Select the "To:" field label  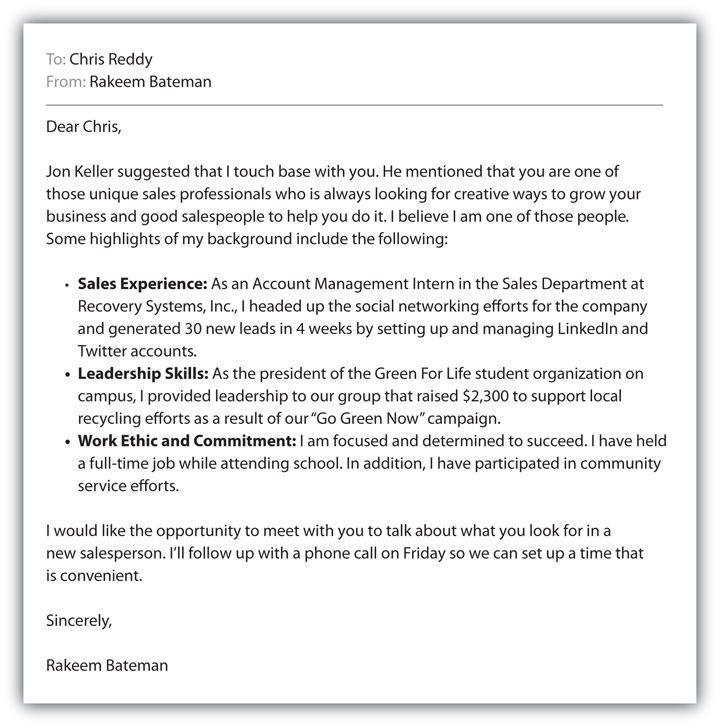tap(55, 59)
